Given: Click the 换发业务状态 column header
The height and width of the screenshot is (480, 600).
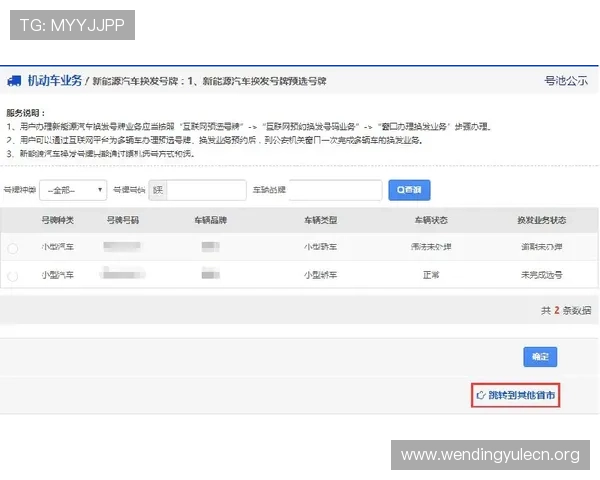Looking at the screenshot, I should (x=541, y=220).
